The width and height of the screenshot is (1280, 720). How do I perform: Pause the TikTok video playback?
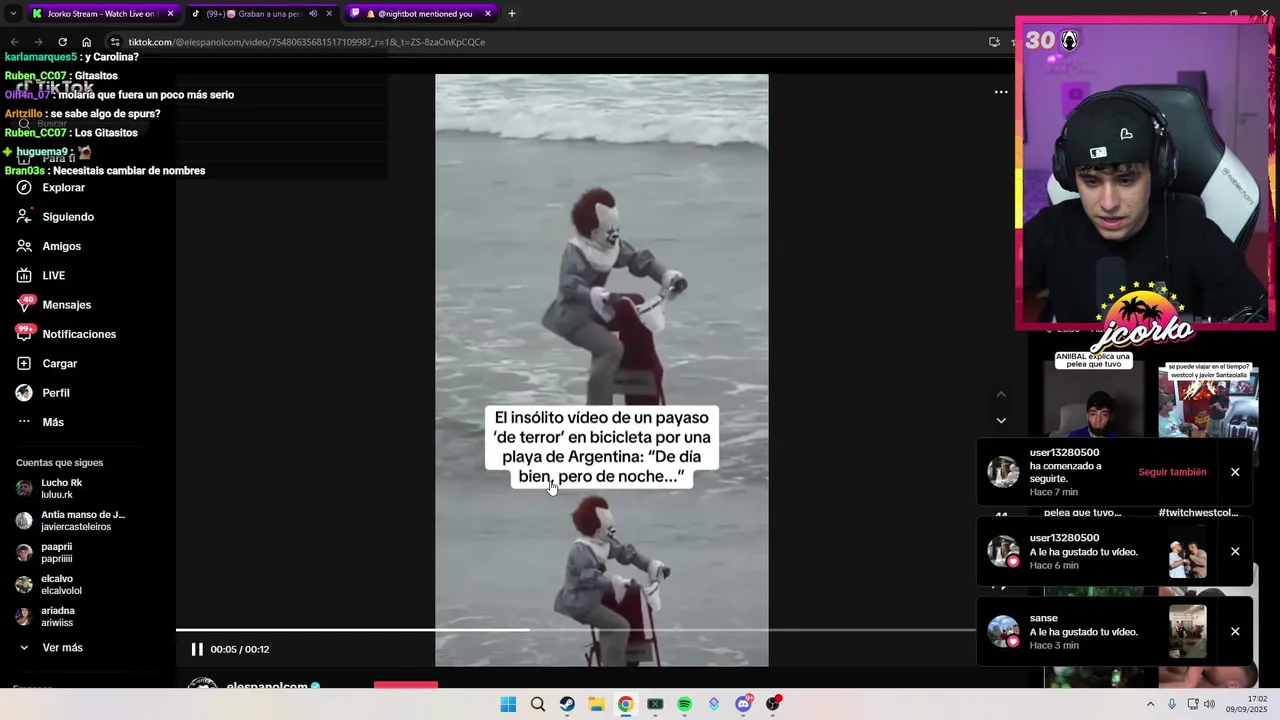click(x=197, y=649)
